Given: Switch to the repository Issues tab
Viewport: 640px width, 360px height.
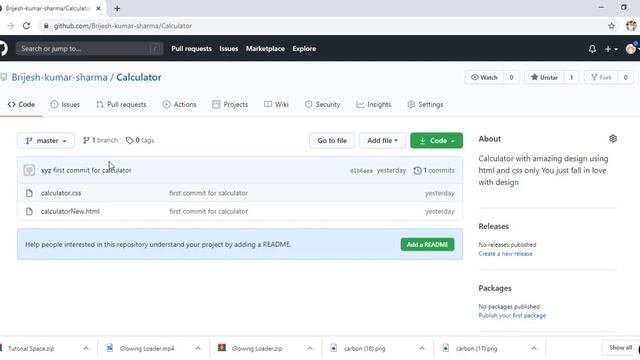Looking at the screenshot, I should point(65,105).
